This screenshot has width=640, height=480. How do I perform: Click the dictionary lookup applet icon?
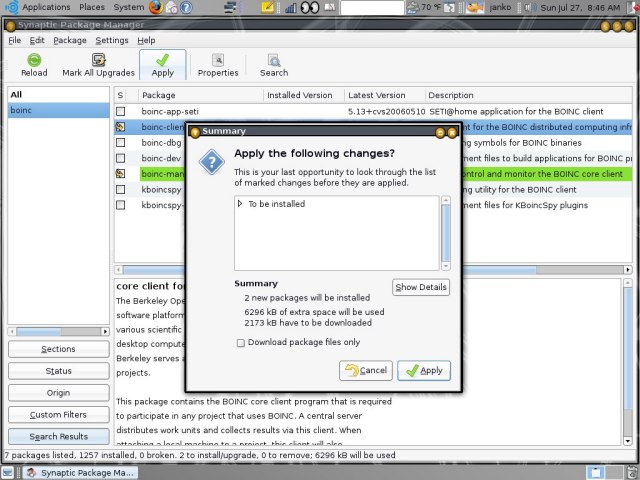329,7
